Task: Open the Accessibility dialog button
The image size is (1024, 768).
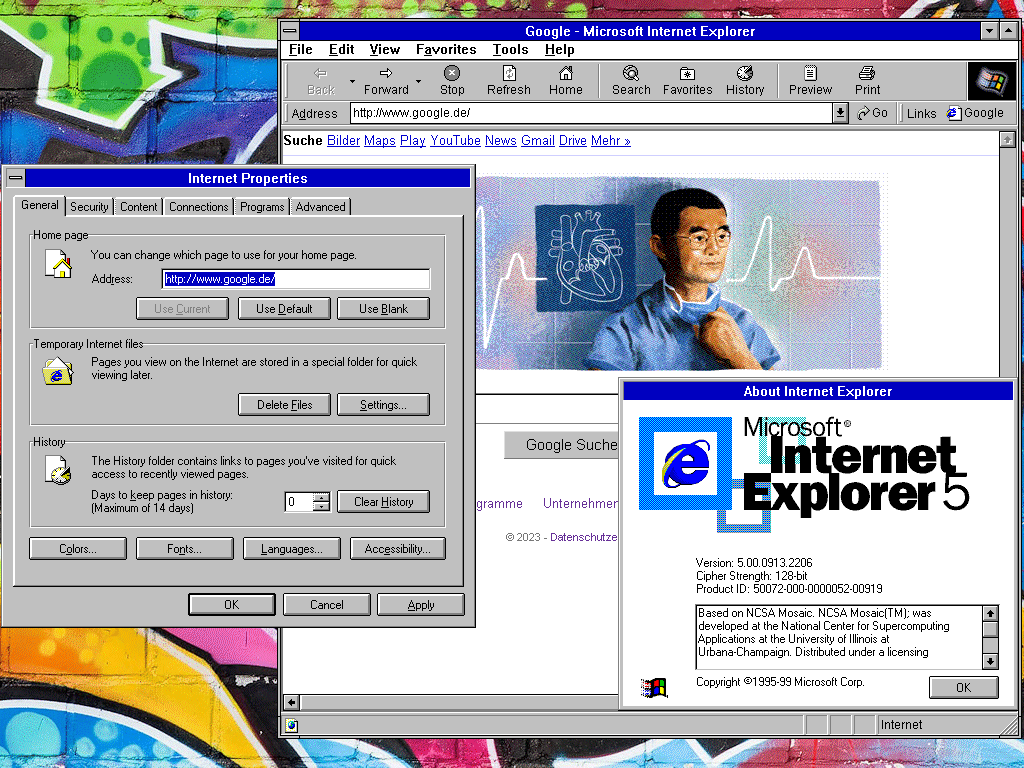Action: (x=398, y=549)
